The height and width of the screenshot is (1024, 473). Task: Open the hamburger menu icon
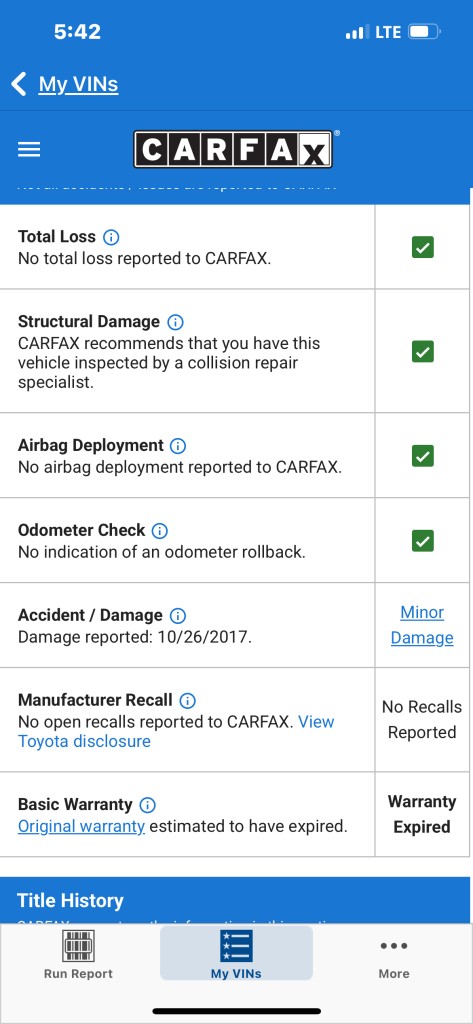coord(29,150)
